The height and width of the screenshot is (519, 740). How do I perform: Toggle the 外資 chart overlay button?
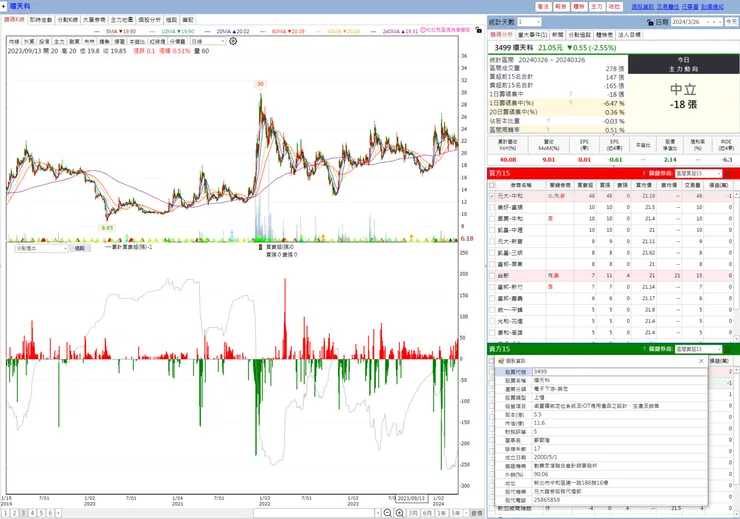[x=29, y=42]
